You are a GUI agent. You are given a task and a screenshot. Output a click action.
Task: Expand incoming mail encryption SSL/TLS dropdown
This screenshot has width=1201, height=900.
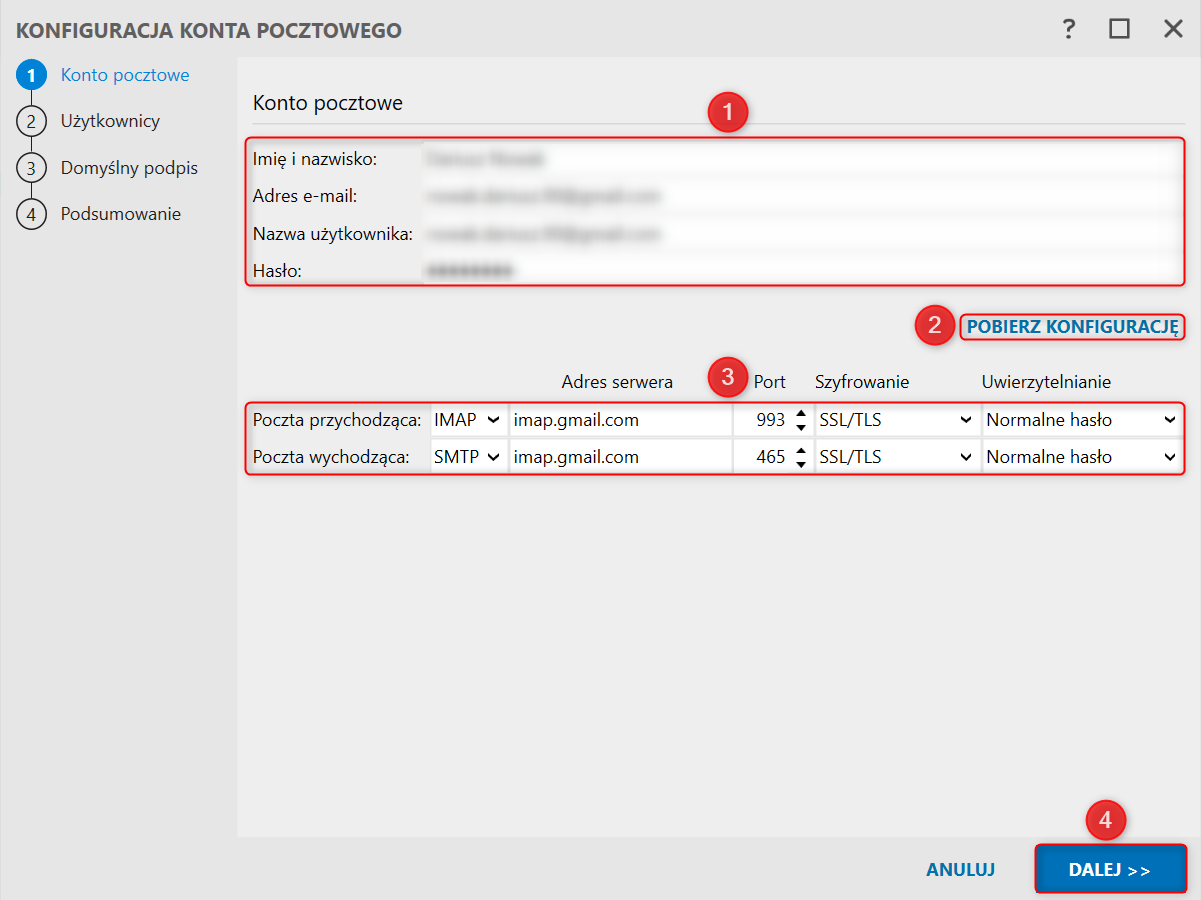click(895, 420)
